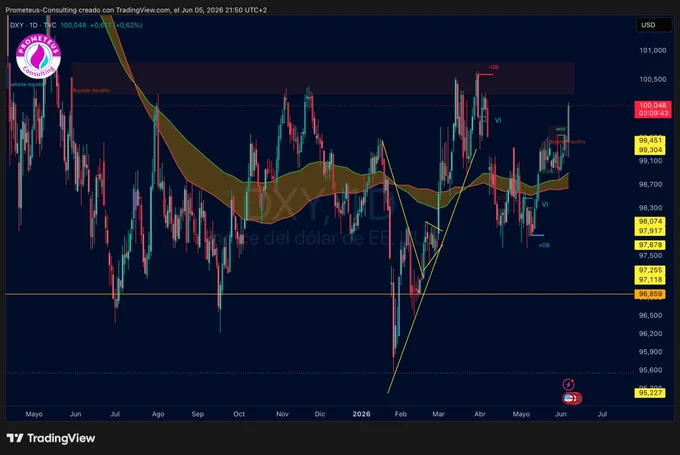Click the 96,200 price axis value

click(x=651, y=334)
